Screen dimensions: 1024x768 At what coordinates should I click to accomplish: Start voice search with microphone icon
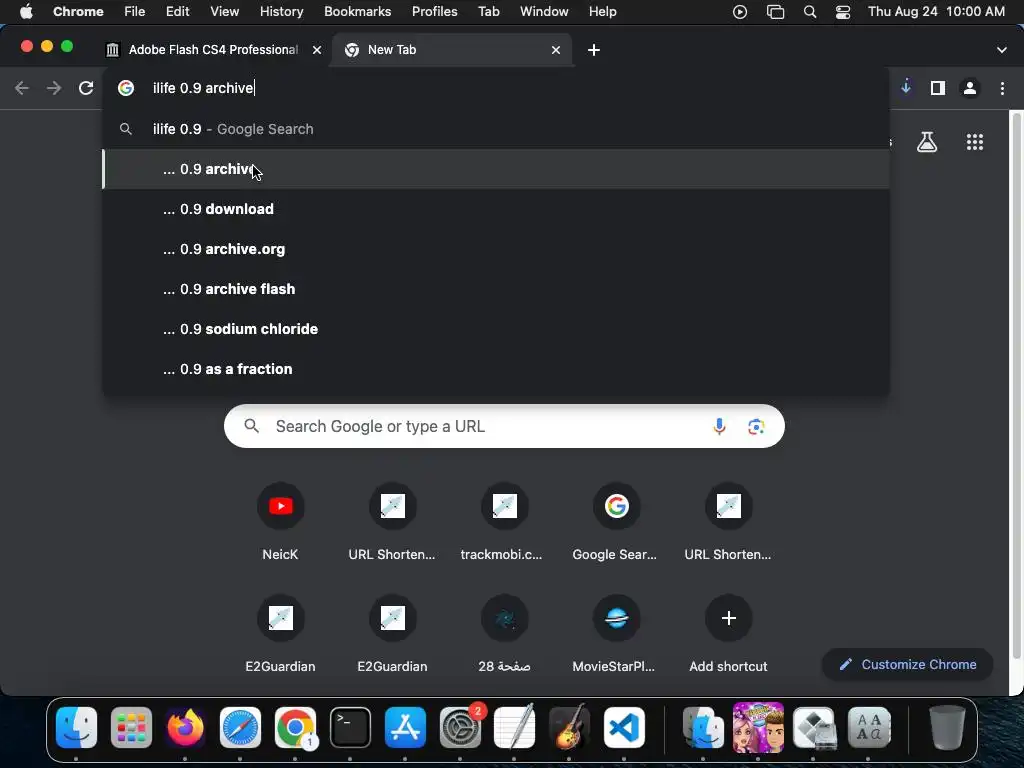coord(719,426)
